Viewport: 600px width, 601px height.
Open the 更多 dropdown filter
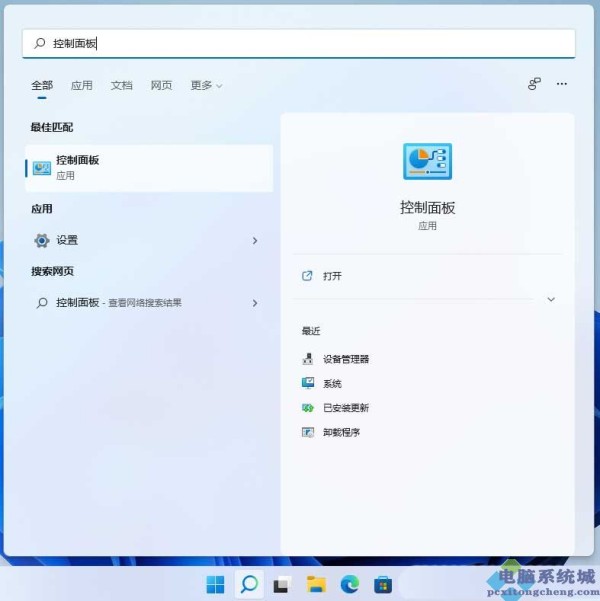coord(206,85)
